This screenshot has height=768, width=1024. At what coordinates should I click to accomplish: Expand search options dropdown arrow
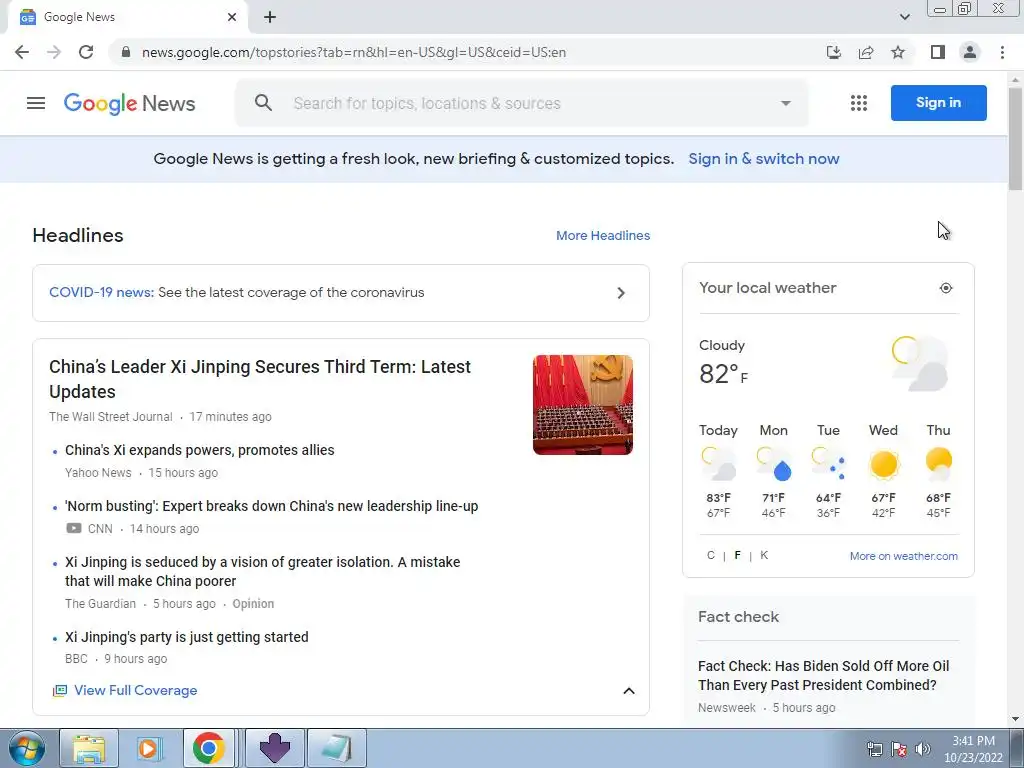(786, 103)
